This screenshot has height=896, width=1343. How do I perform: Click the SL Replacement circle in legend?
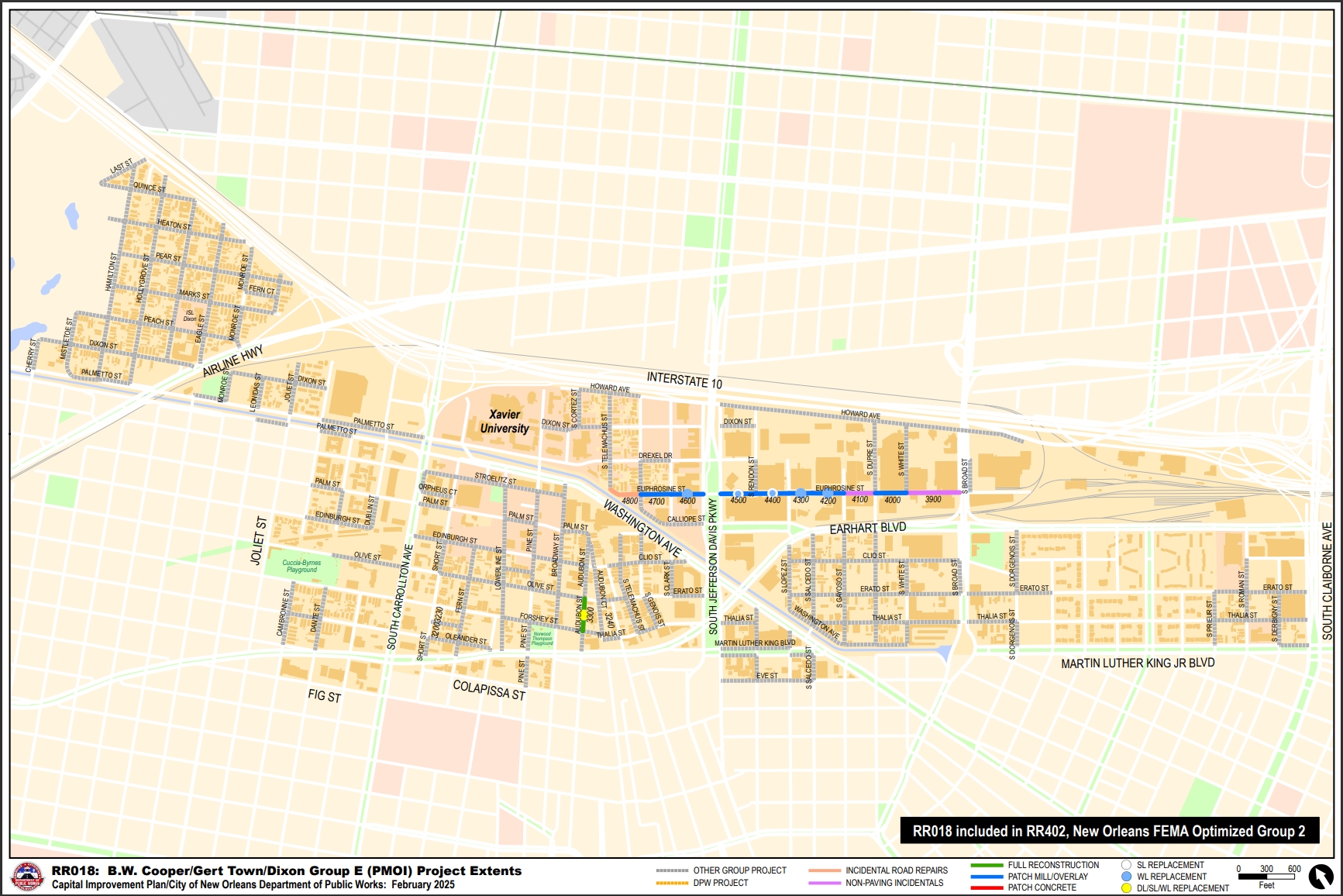[x=1126, y=865]
